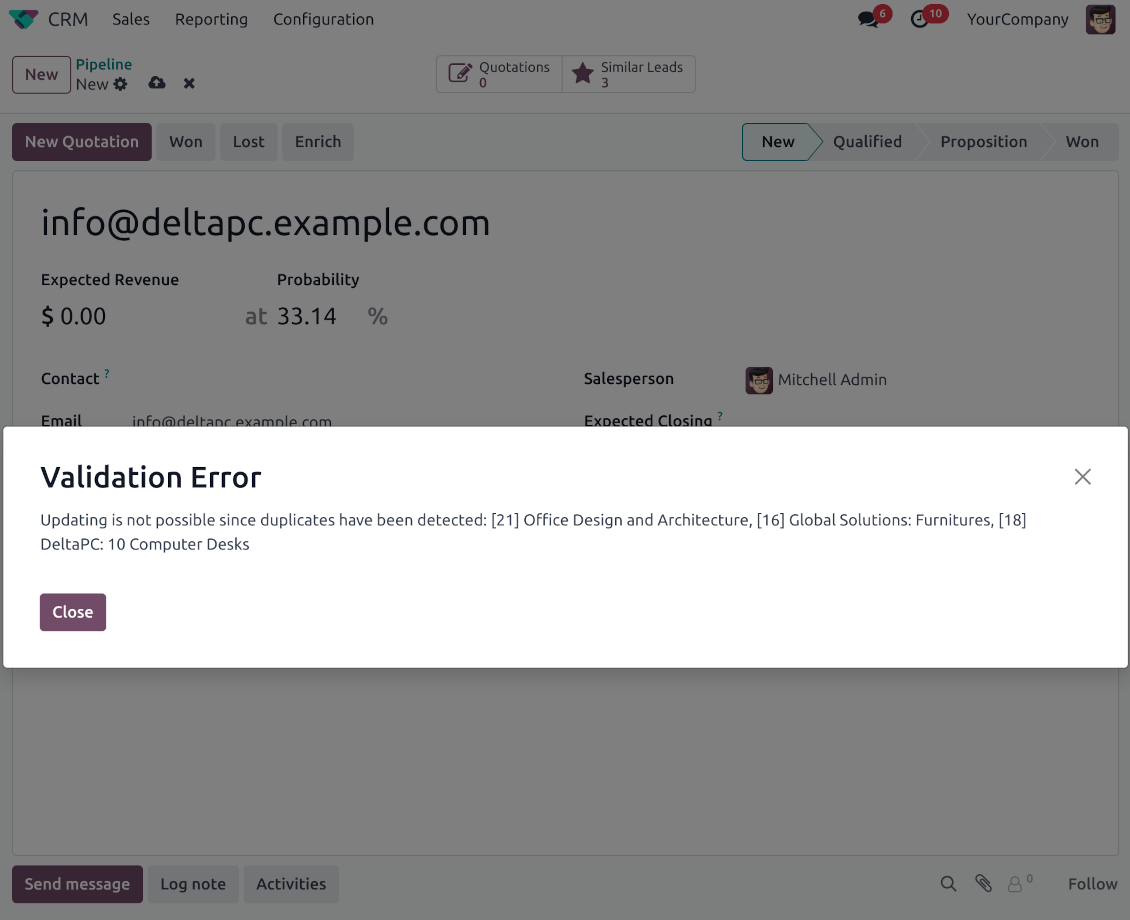Click the Send message button
This screenshot has width=1130, height=920.
click(x=77, y=884)
